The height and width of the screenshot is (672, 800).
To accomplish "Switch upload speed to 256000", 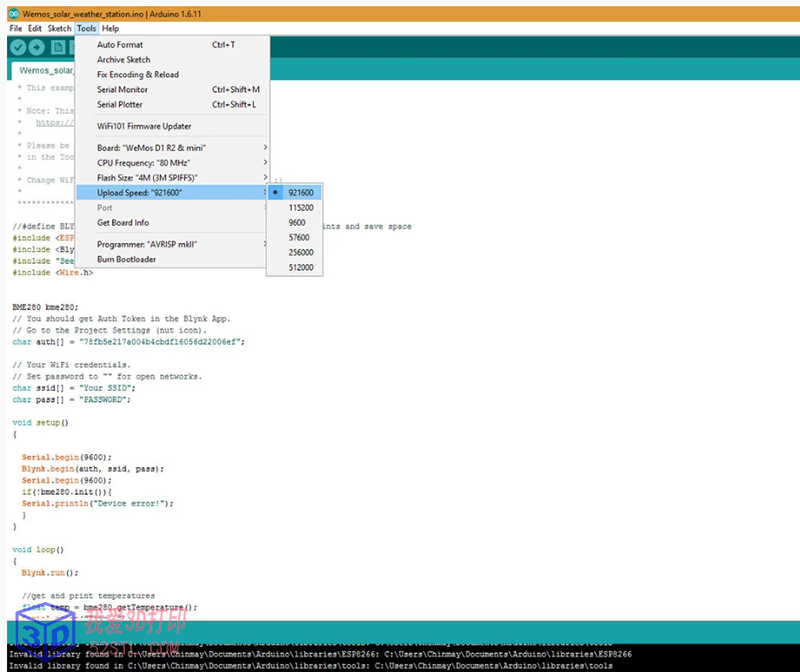I will click(295, 252).
